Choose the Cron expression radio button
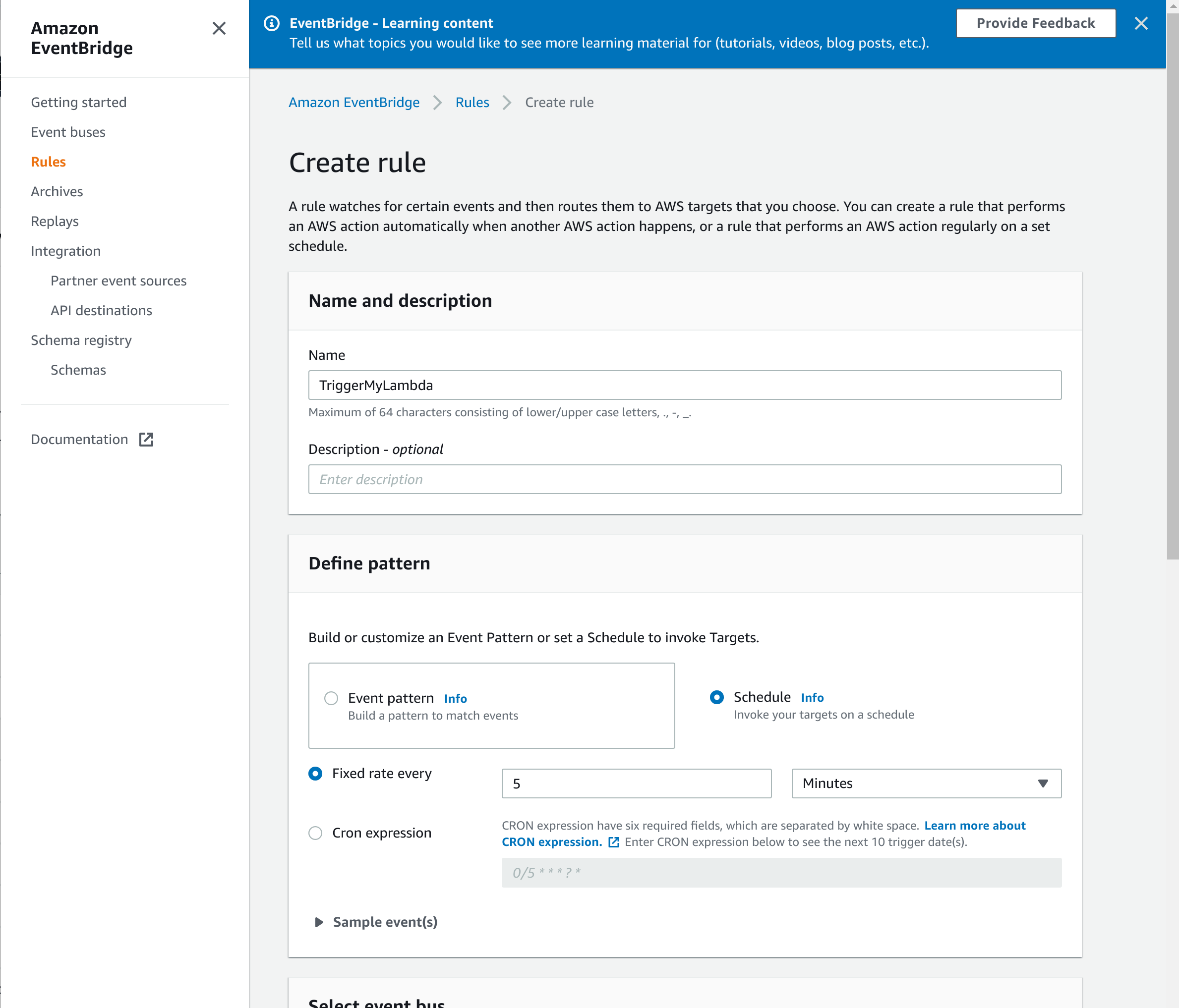 tap(315, 833)
